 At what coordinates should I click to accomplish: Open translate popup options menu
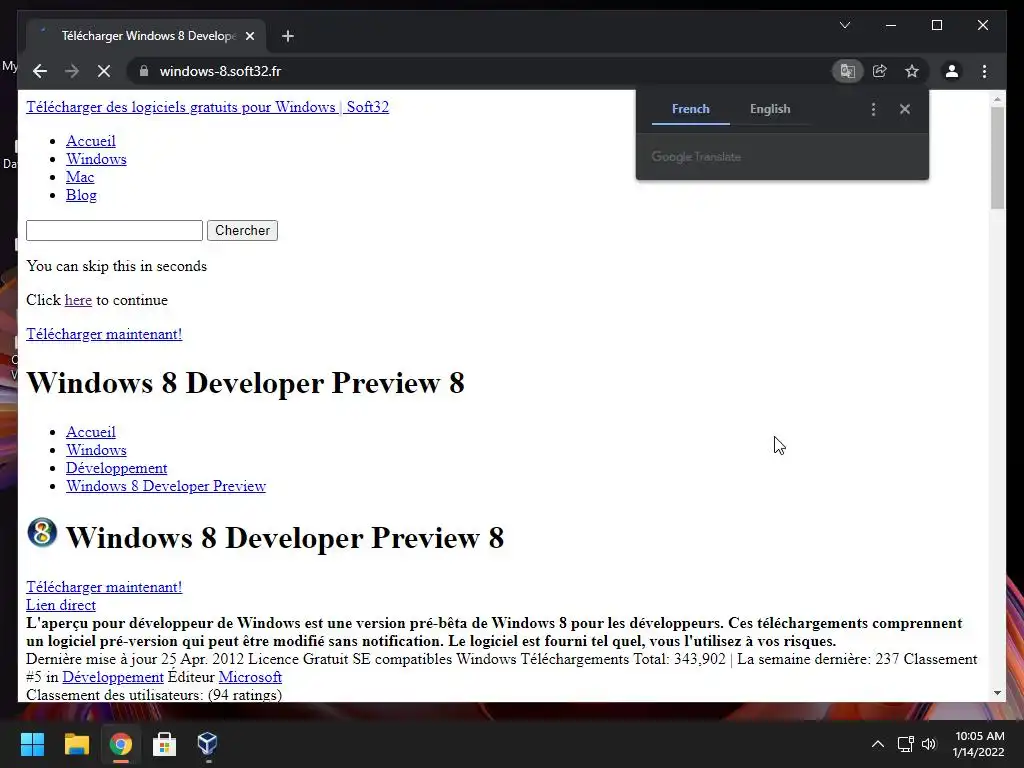coord(873,109)
